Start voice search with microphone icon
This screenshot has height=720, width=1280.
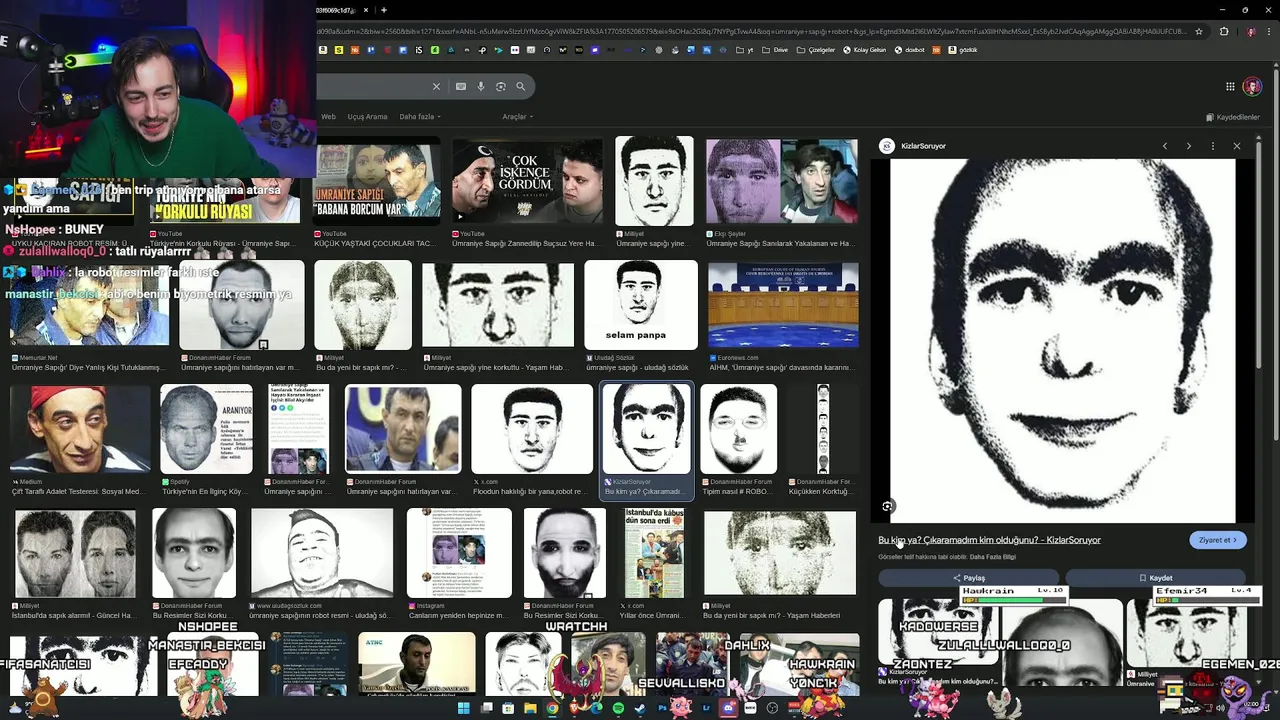coord(481,87)
